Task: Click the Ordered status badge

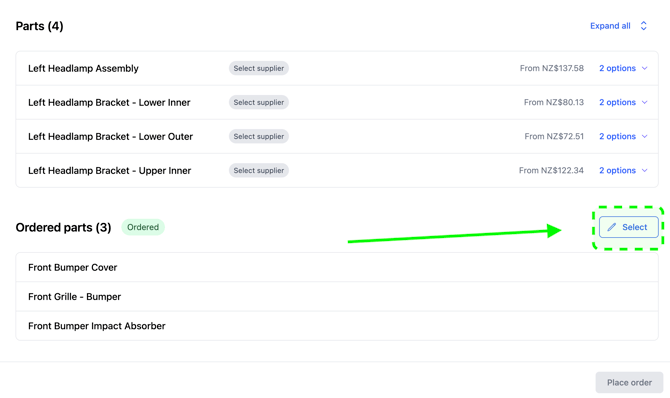Action: [x=143, y=227]
